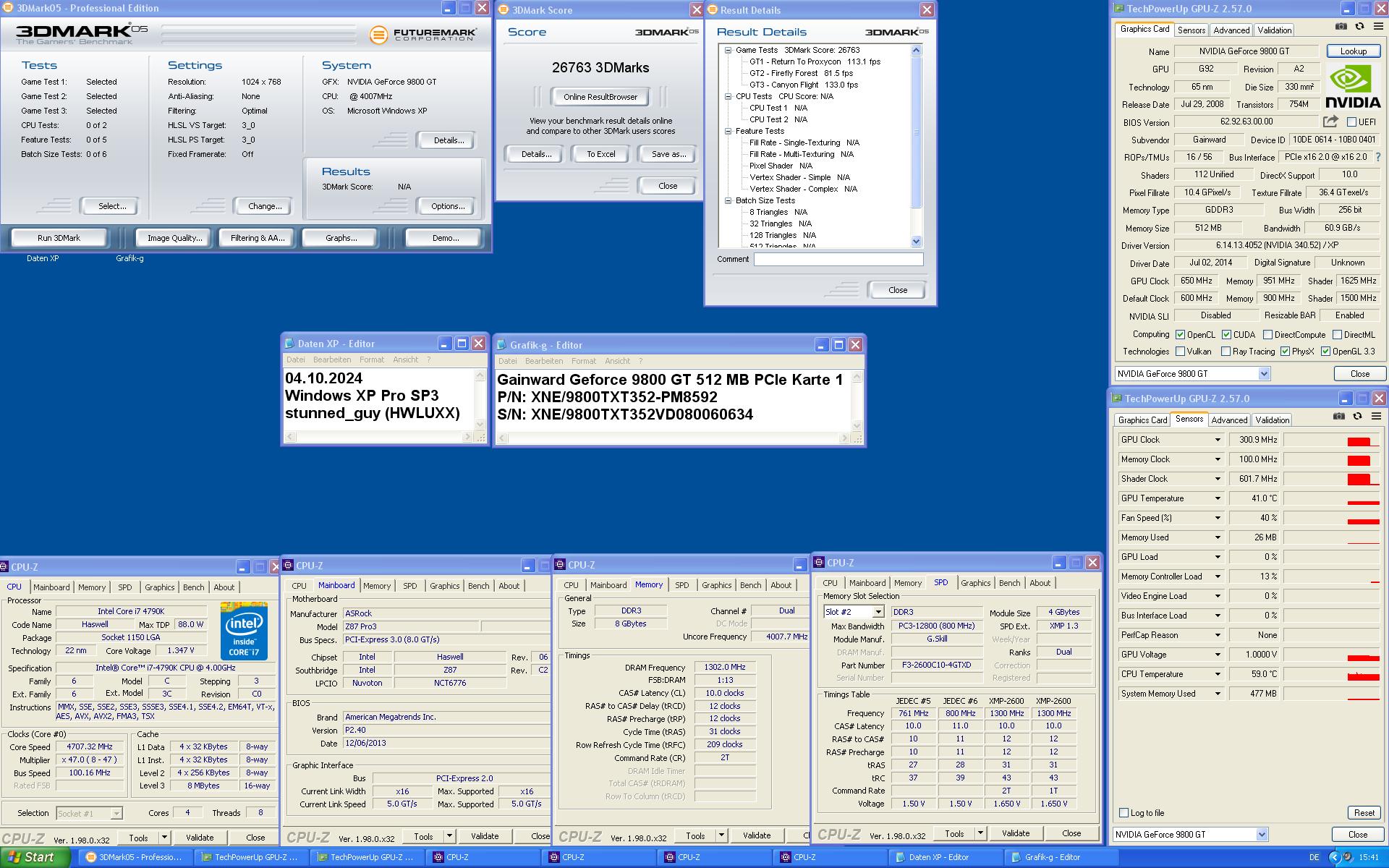This screenshot has width=1389, height=868.
Task: Click the Lookup button in GPU-Z
Action: coord(1353,51)
